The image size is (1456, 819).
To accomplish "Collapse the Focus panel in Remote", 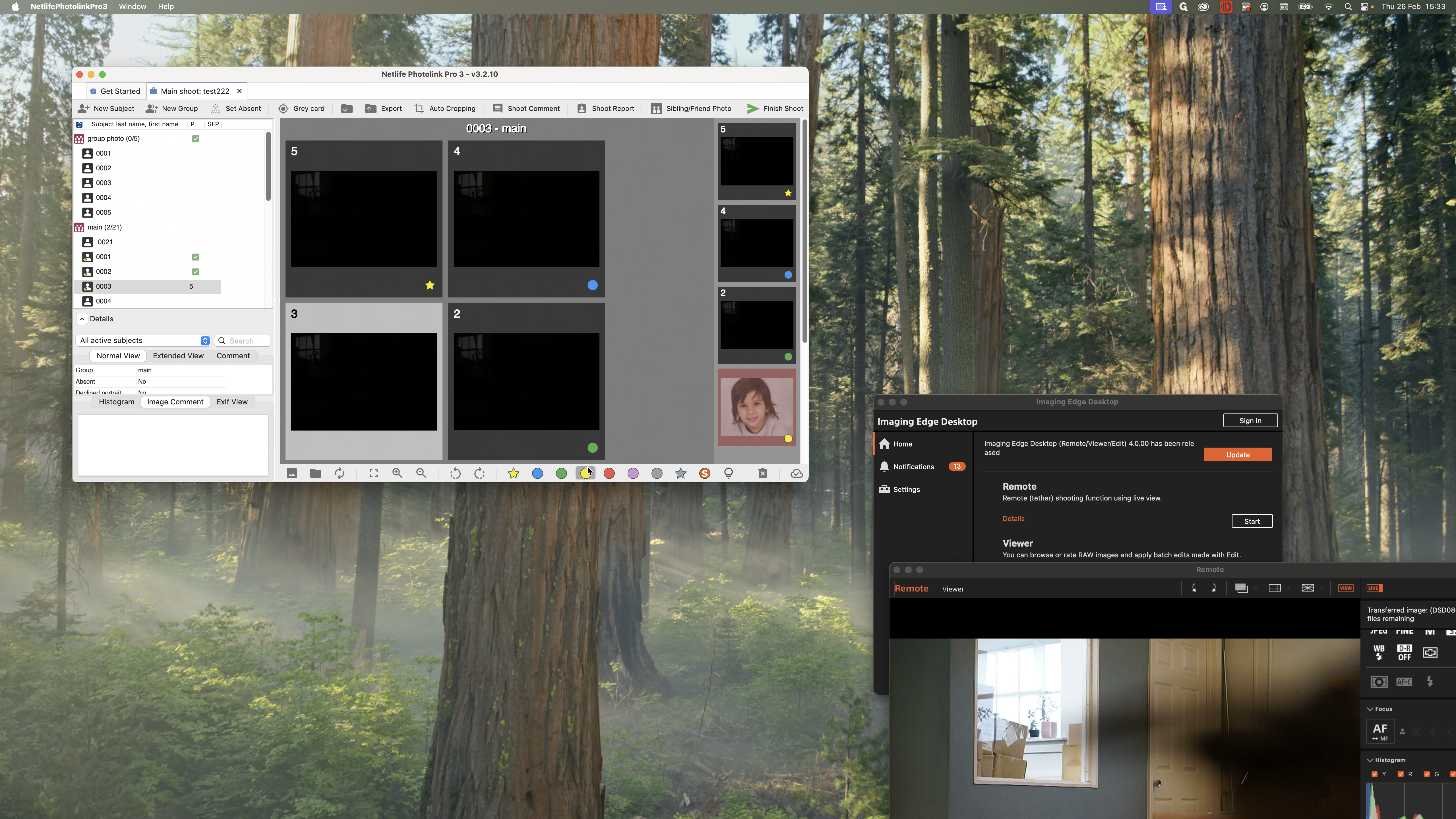I will (x=1370, y=709).
